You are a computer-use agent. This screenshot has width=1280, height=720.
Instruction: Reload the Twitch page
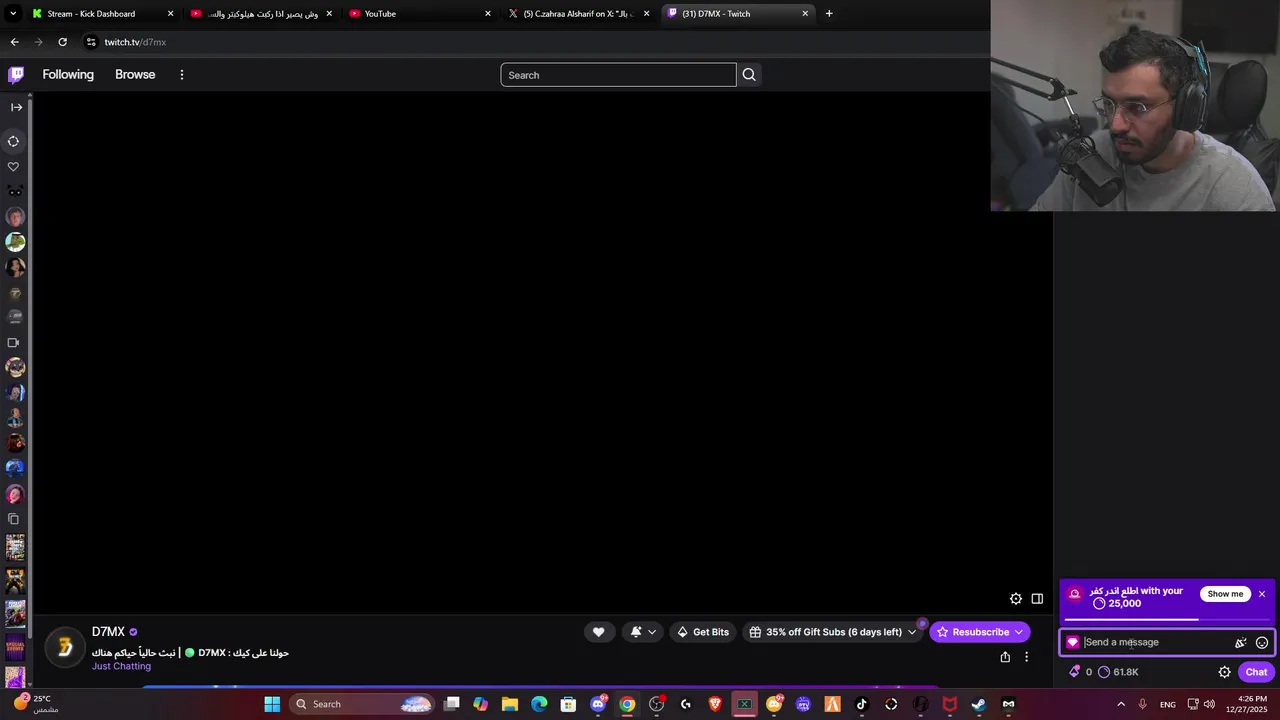[62, 42]
